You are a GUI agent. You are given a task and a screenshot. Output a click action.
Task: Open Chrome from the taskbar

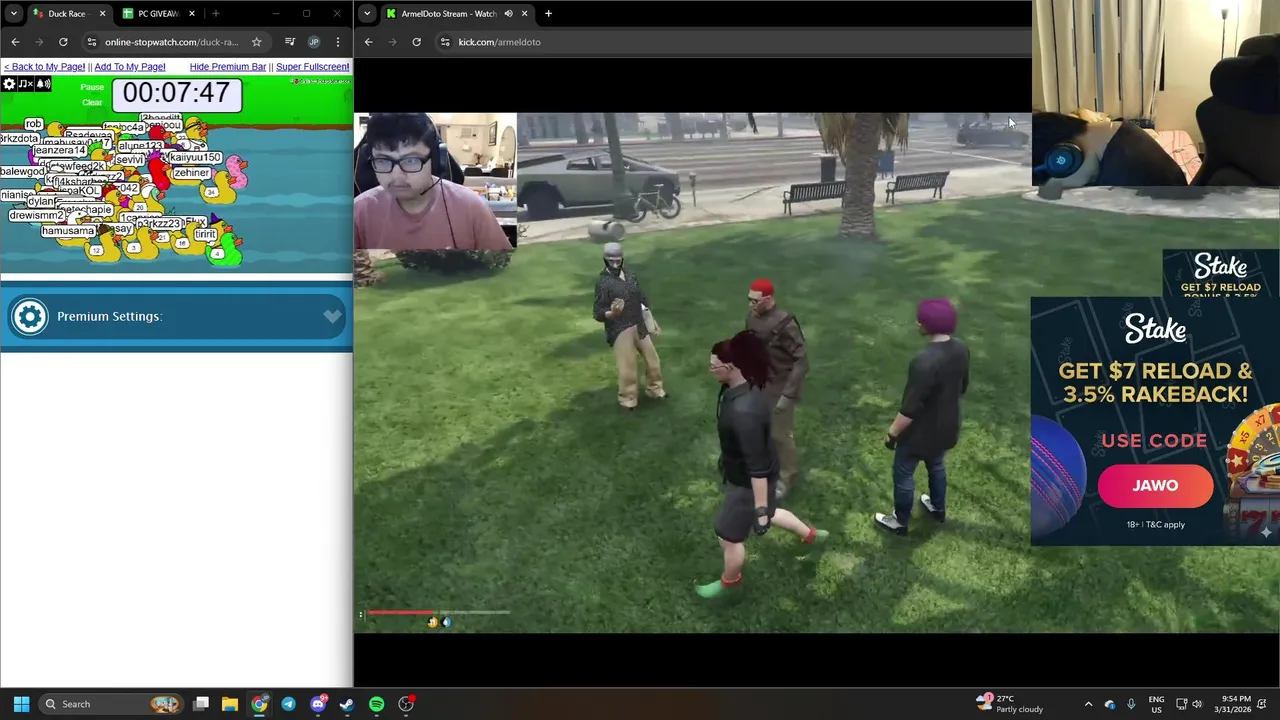click(259, 704)
